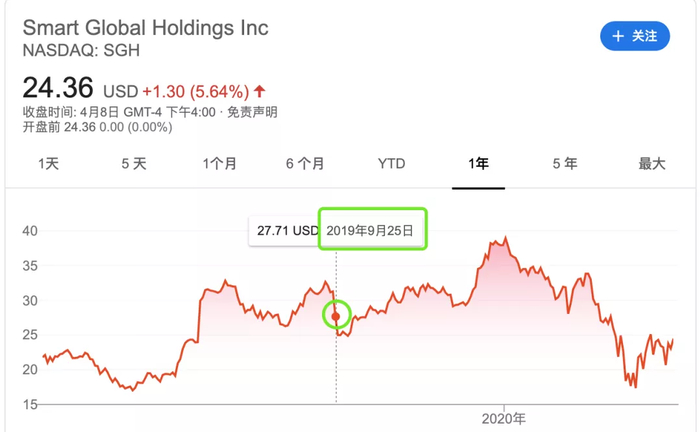Viewport: 700px width, 432px height.
Task: Click the 关注 follow button
Action: 634,36
